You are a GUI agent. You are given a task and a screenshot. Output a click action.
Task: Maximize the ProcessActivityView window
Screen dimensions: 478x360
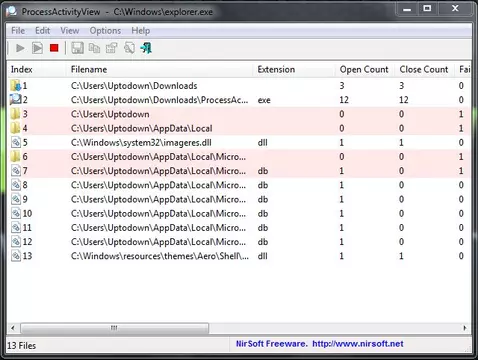[427, 9]
